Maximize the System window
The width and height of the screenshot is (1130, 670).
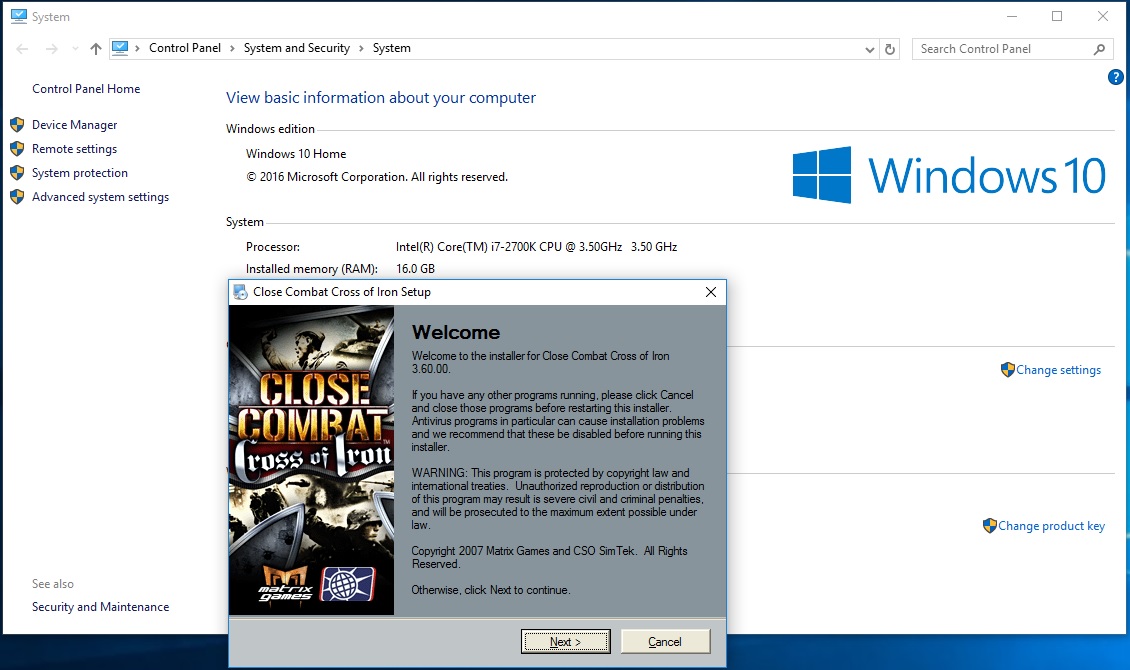1056,16
